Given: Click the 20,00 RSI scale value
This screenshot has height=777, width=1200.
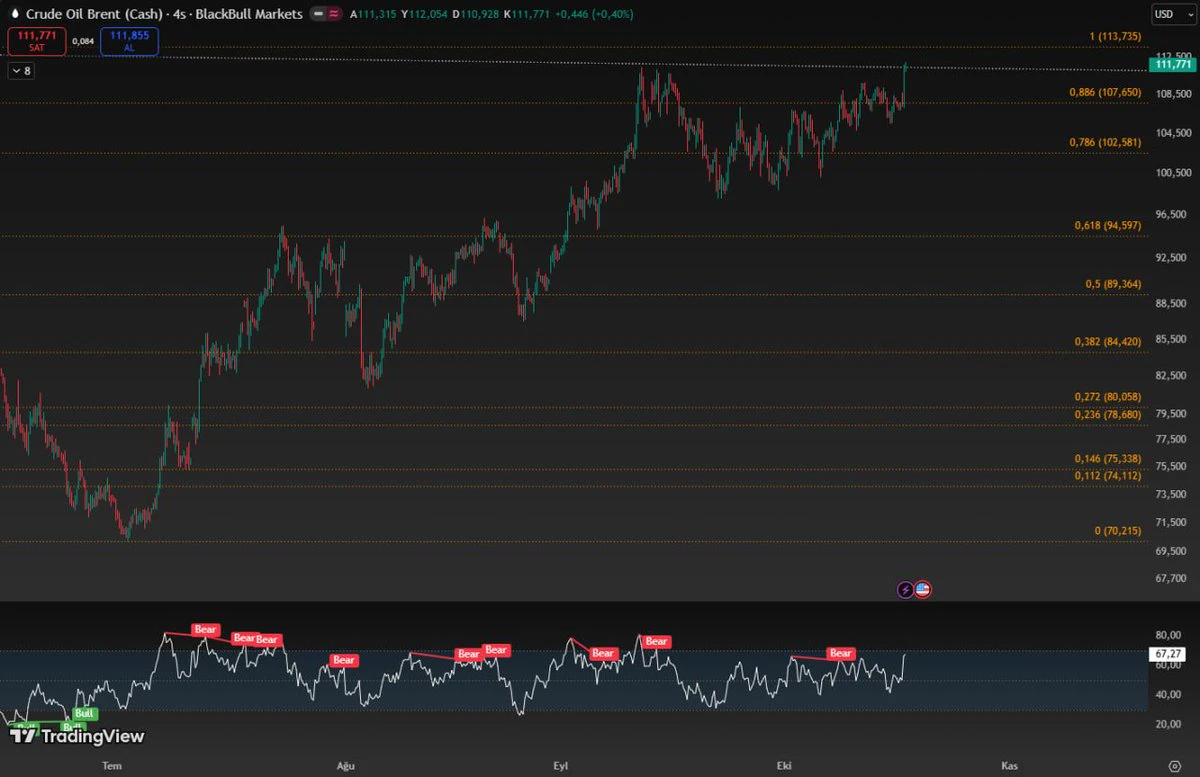Looking at the screenshot, I should [x=1168, y=724].
